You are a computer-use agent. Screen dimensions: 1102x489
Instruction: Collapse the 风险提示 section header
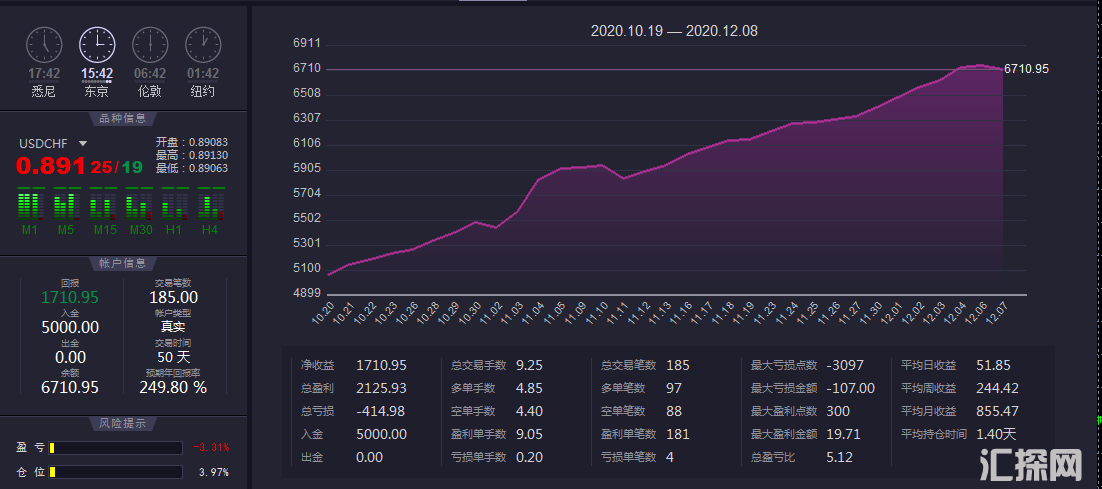tap(123, 423)
